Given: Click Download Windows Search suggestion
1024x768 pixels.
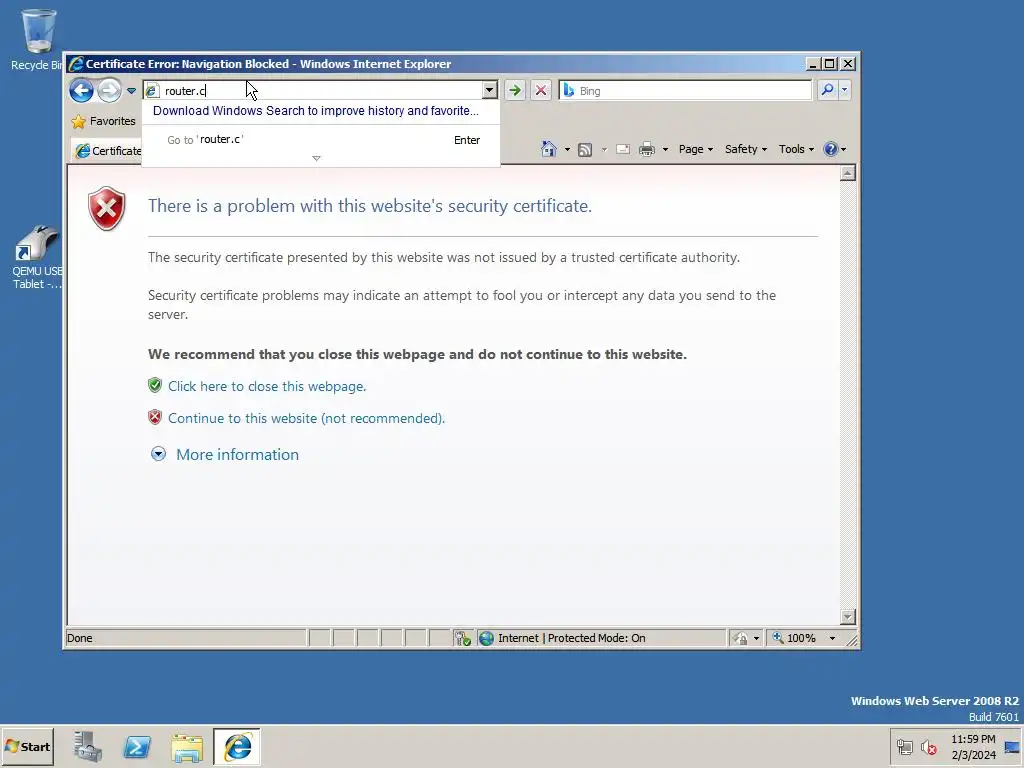Looking at the screenshot, I should click(x=315, y=110).
